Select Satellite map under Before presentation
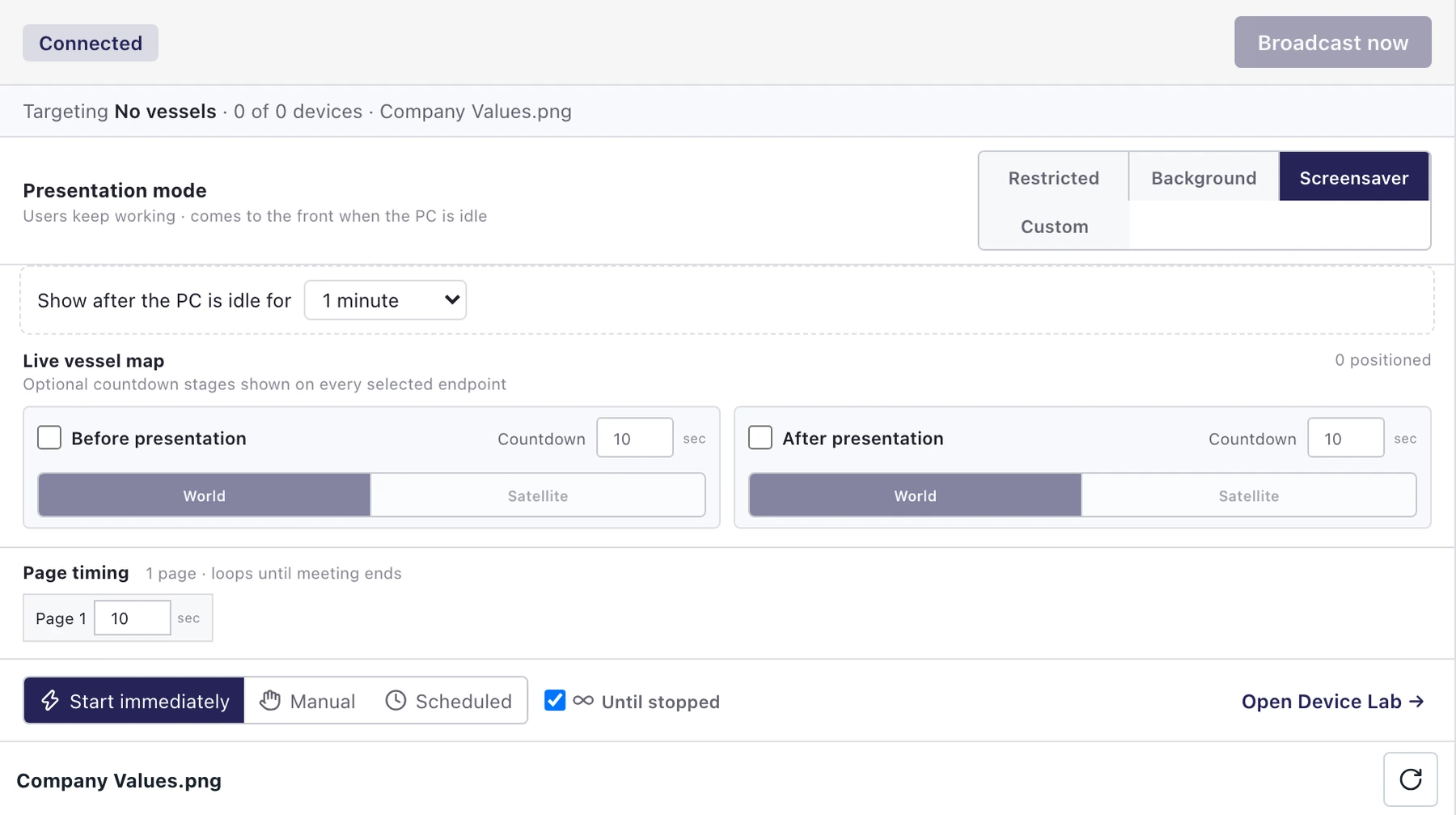This screenshot has height=815, width=1456. tap(538, 495)
